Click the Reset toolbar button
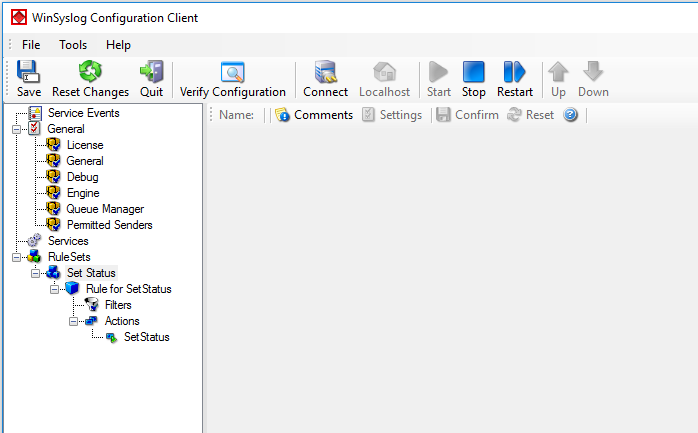This screenshot has height=433, width=698. coord(531,115)
